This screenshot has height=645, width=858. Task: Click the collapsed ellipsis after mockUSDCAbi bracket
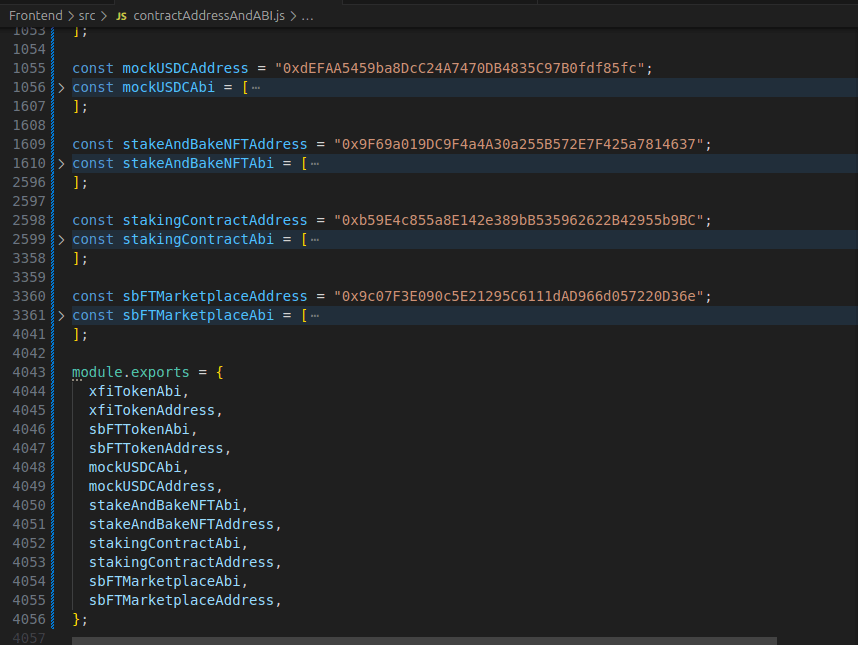[x=256, y=88]
